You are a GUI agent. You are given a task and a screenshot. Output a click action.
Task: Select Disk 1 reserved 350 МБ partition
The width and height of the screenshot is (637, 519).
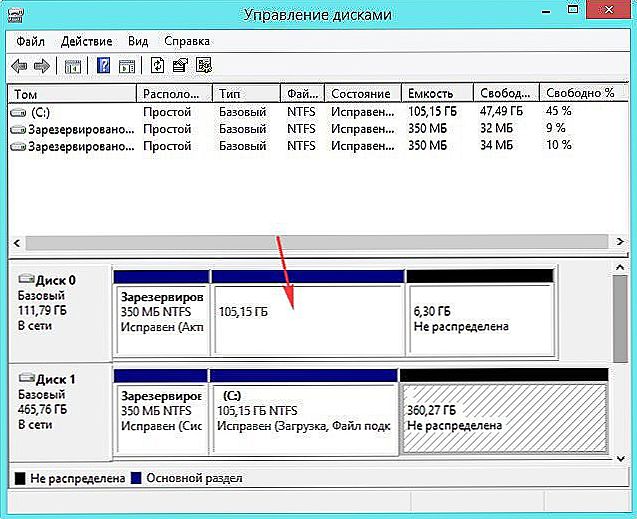pyautogui.click(x=161, y=412)
